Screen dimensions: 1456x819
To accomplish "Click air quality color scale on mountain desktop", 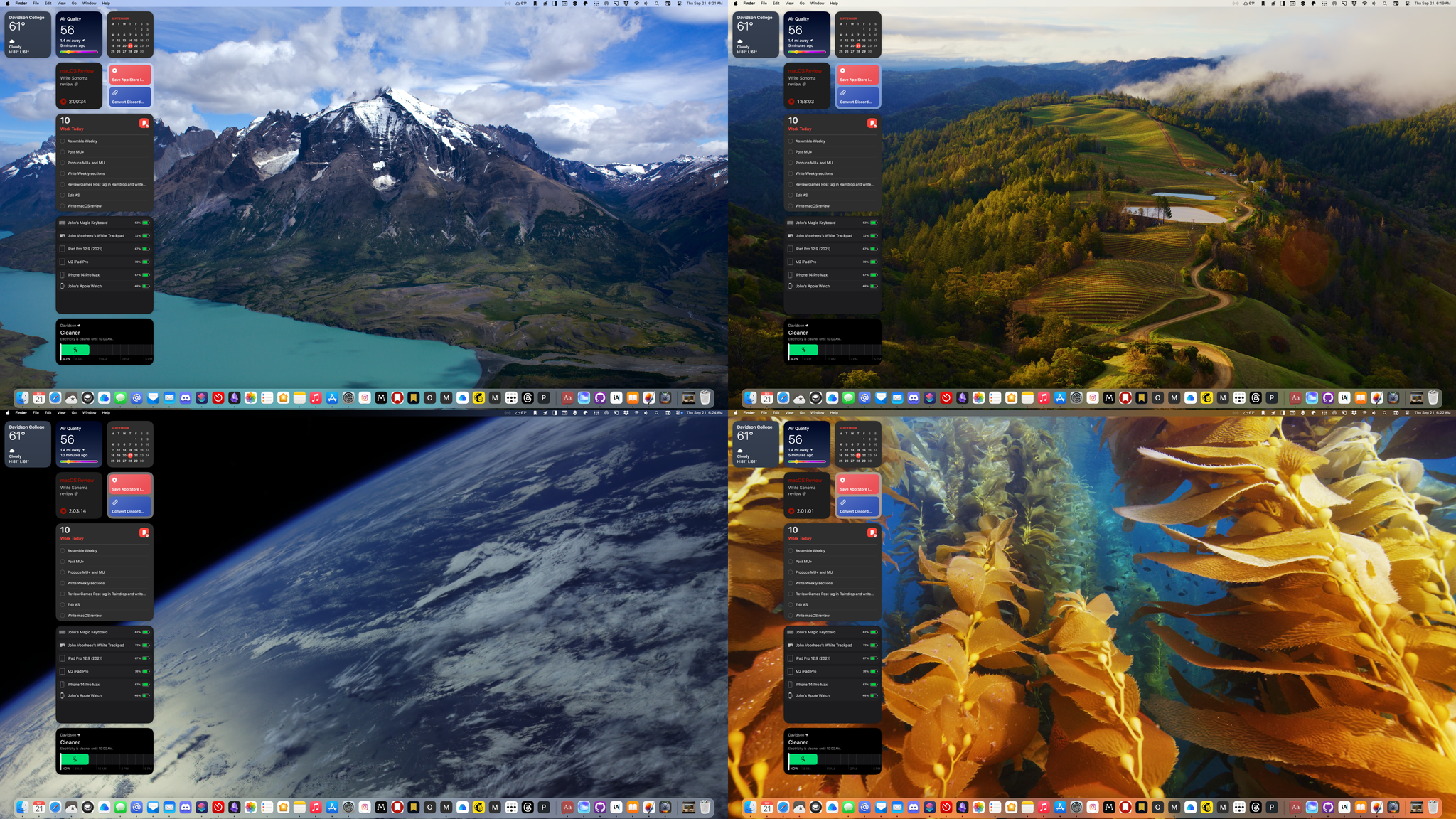I will point(79,52).
